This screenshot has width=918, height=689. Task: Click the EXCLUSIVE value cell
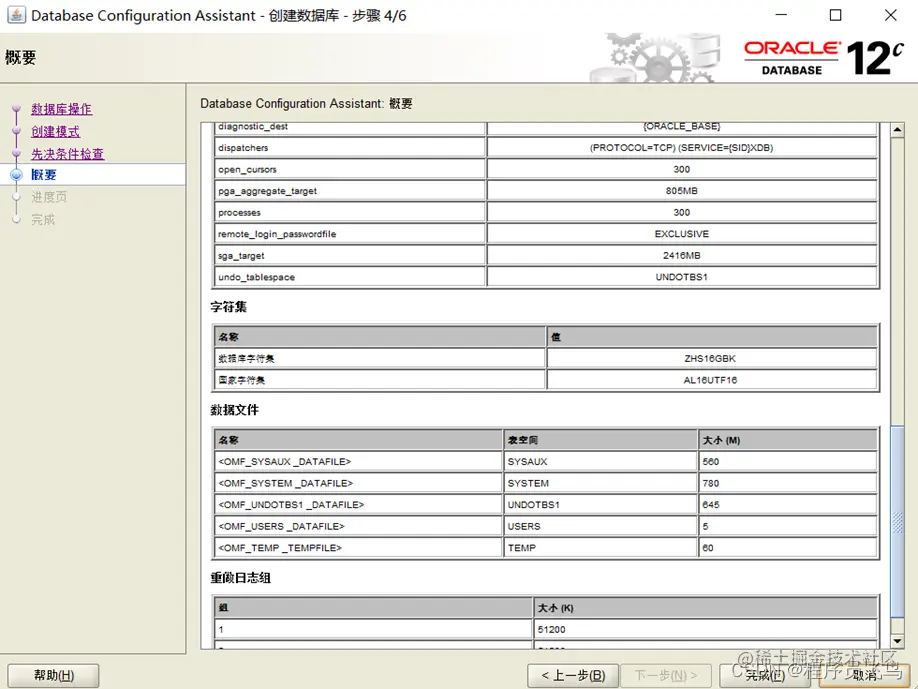[682, 234]
